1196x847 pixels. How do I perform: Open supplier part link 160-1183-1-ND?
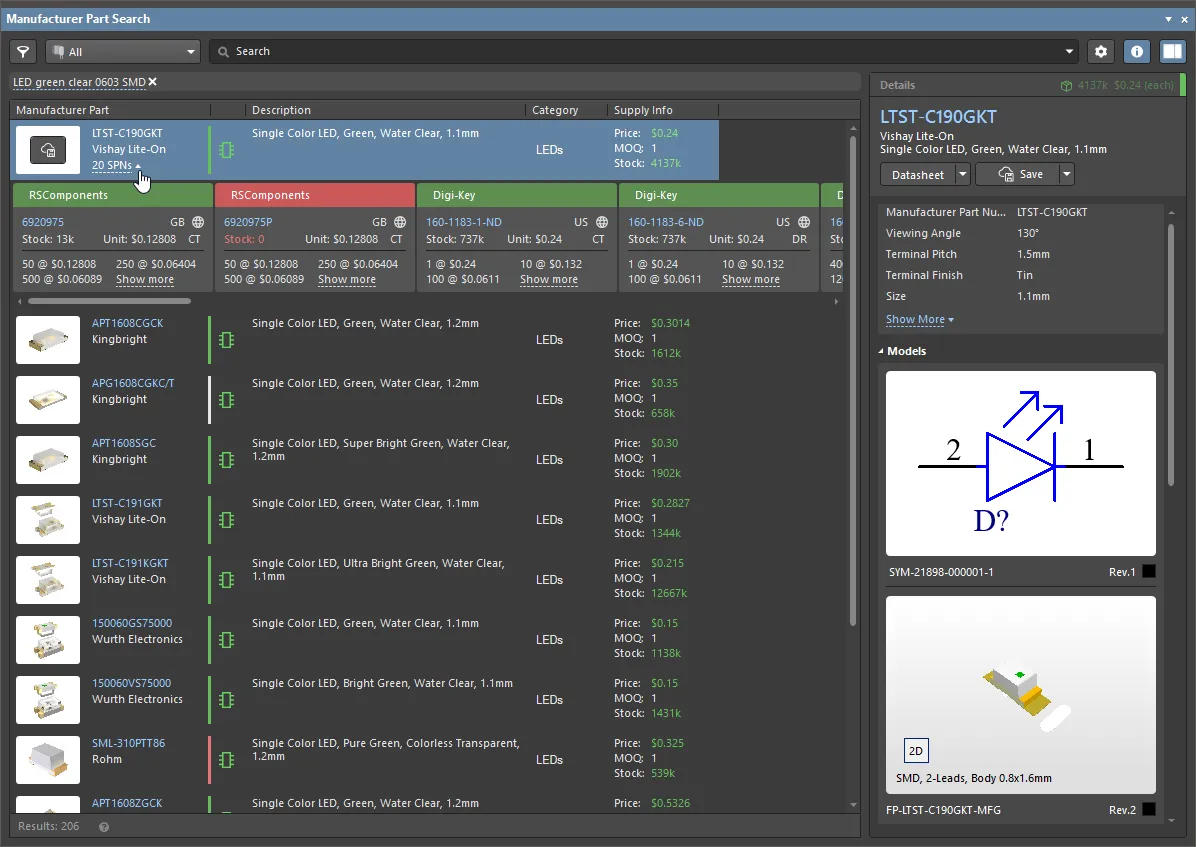coord(464,222)
